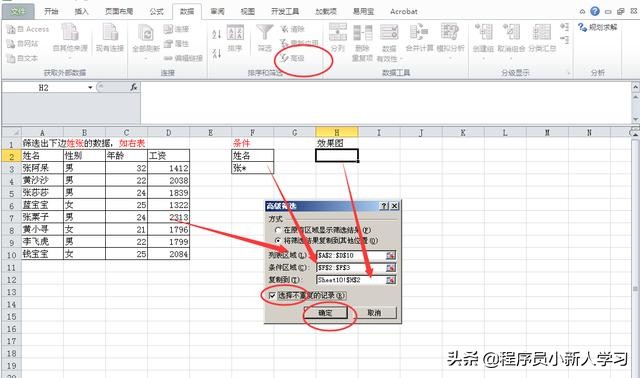
Task: Click Remove Duplicates (删除重复项) icon
Action: 362,33
